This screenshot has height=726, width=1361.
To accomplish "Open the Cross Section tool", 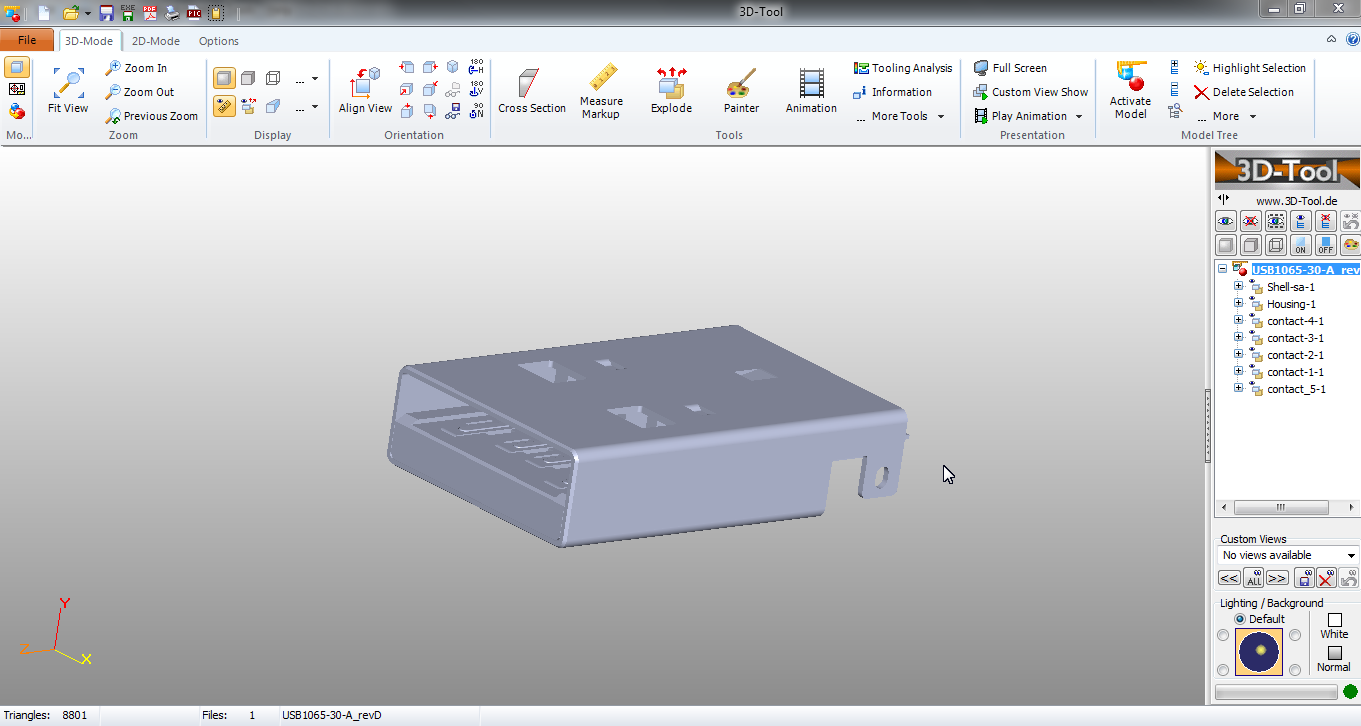I will click(532, 92).
